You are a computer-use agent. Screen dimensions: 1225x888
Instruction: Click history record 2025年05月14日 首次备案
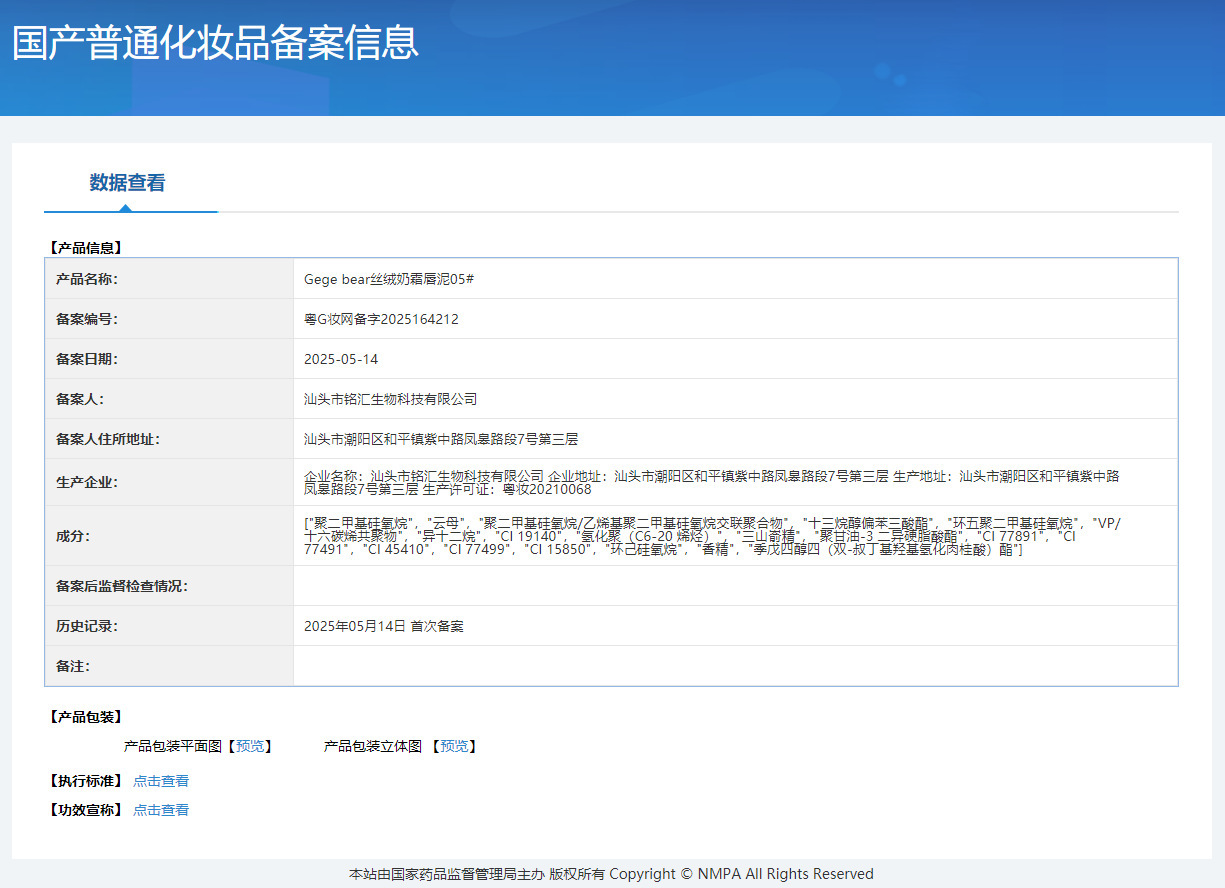[x=384, y=626]
